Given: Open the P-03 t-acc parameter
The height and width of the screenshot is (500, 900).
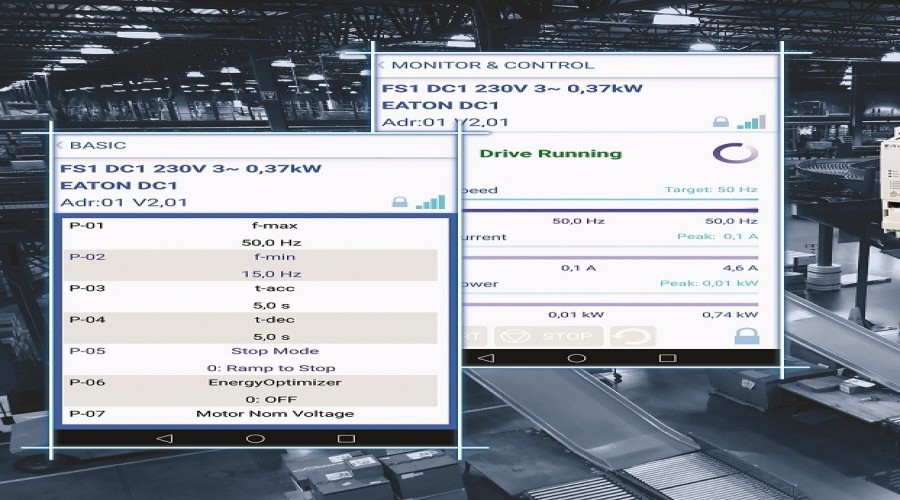Looking at the screenshot, I should (x=255, y=296).
